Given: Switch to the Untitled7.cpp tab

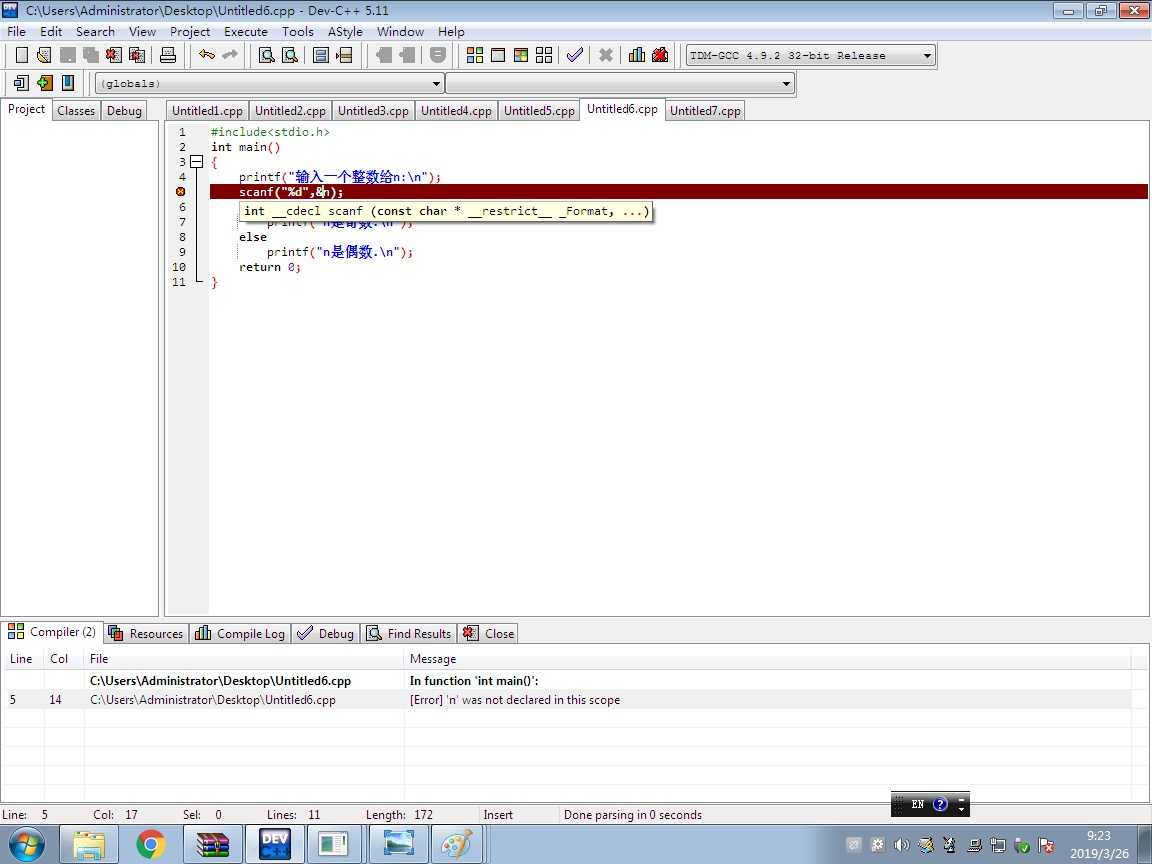Looking at the screenshot, I should point(705,111).
